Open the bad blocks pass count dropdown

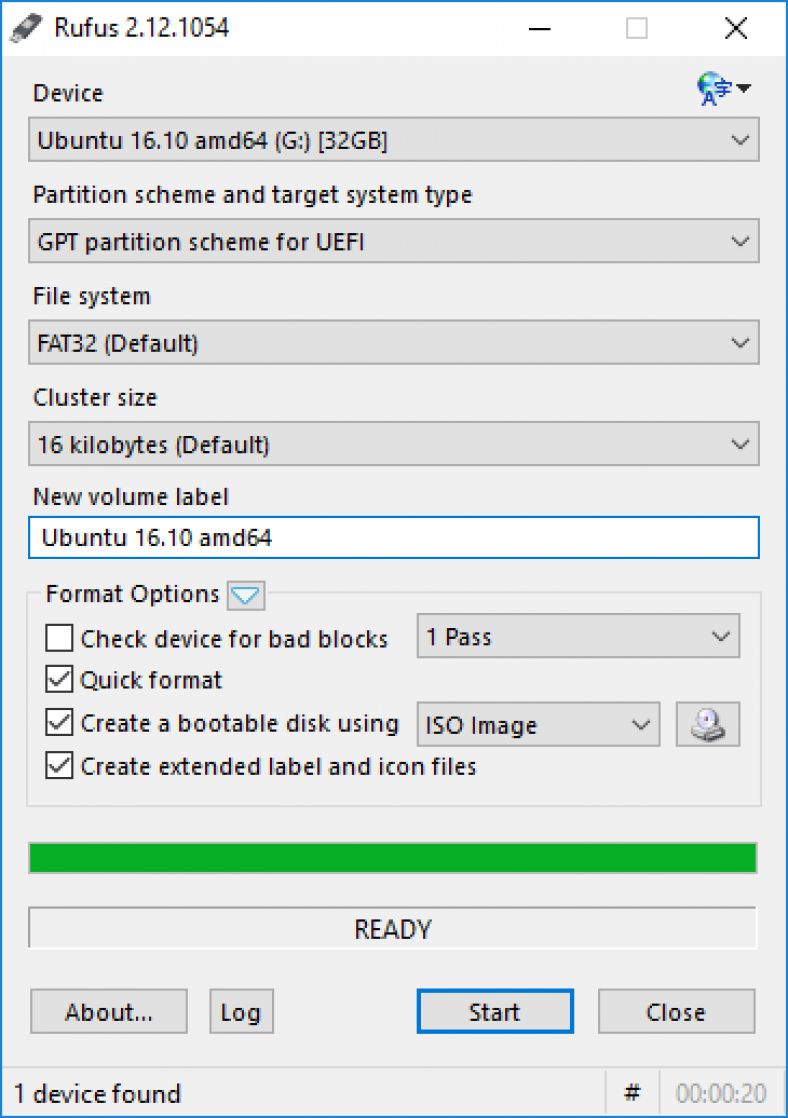tap(577, 637)
